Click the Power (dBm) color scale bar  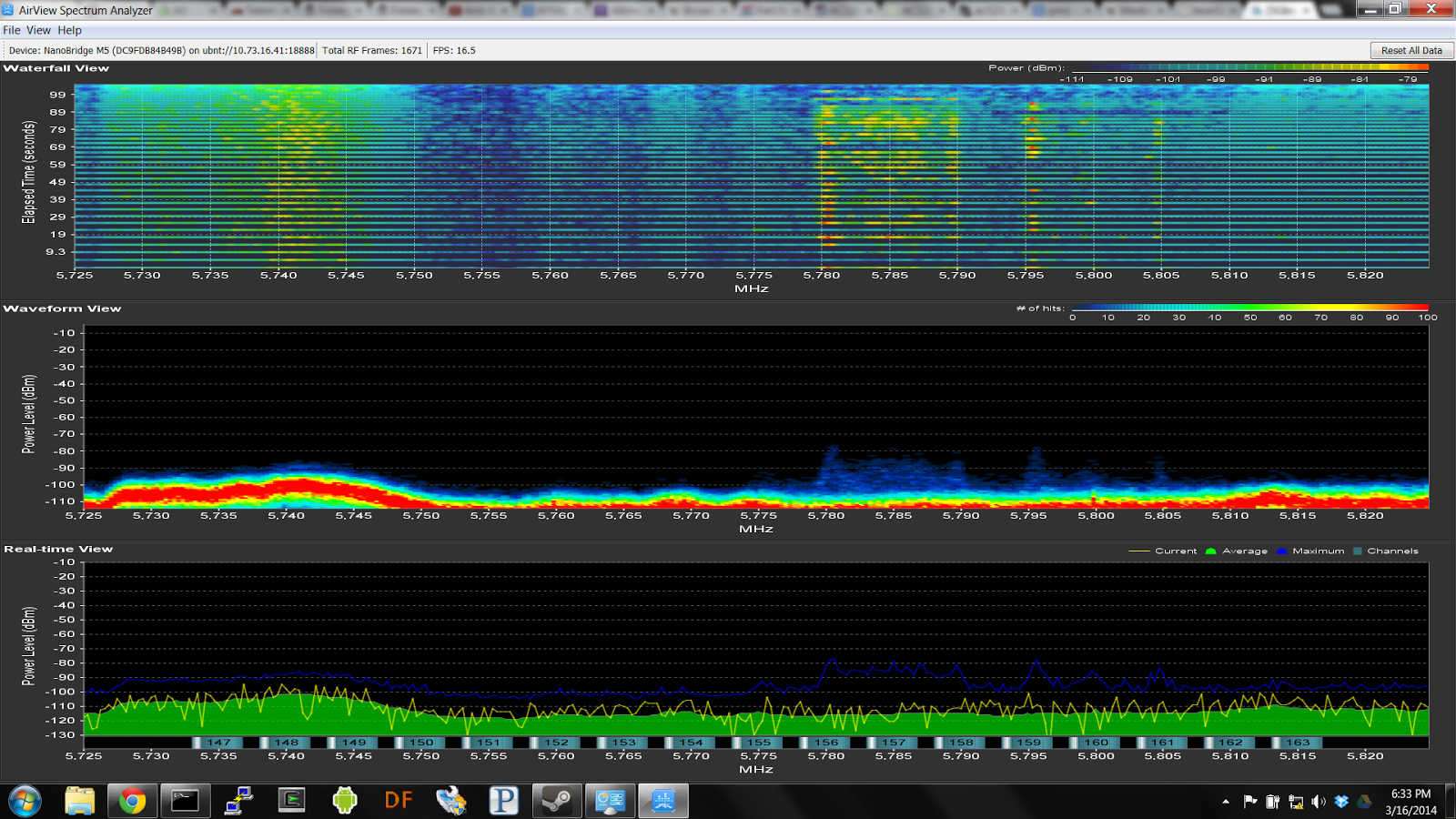tap(1250, 67)
